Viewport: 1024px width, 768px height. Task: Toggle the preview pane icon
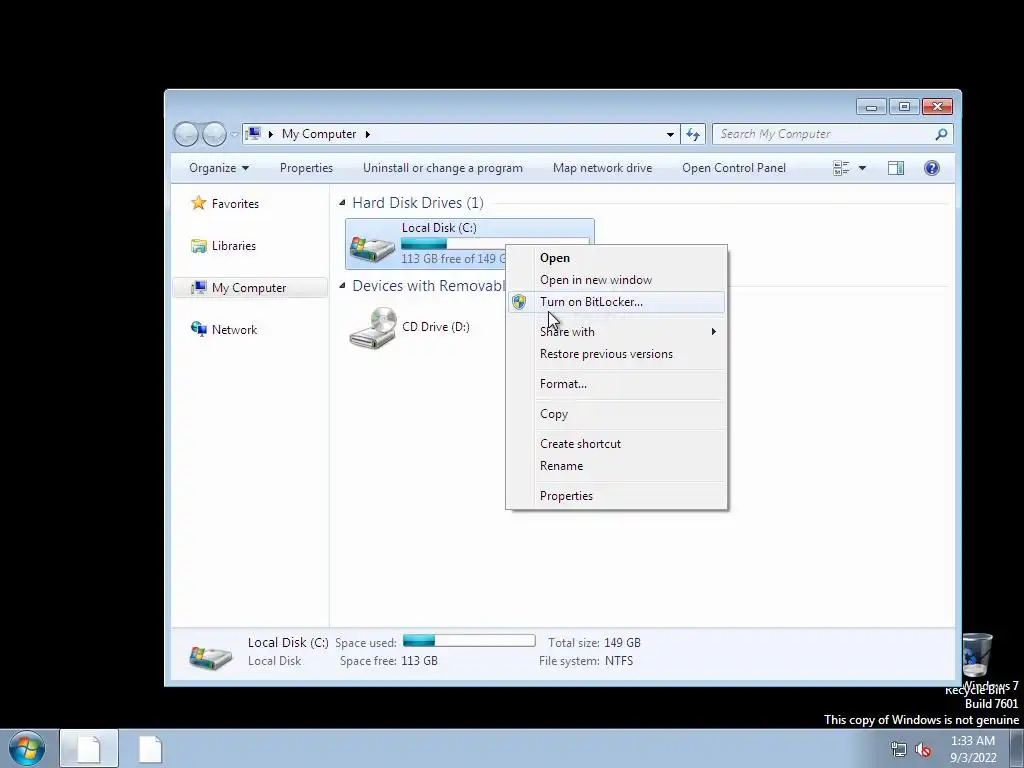[896, 168]
